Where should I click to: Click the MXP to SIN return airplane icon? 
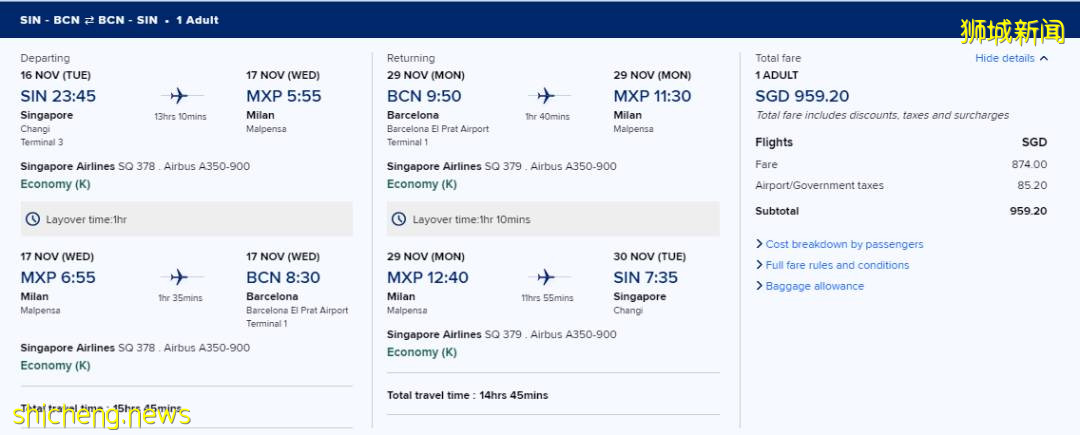[x=546, y=277]
